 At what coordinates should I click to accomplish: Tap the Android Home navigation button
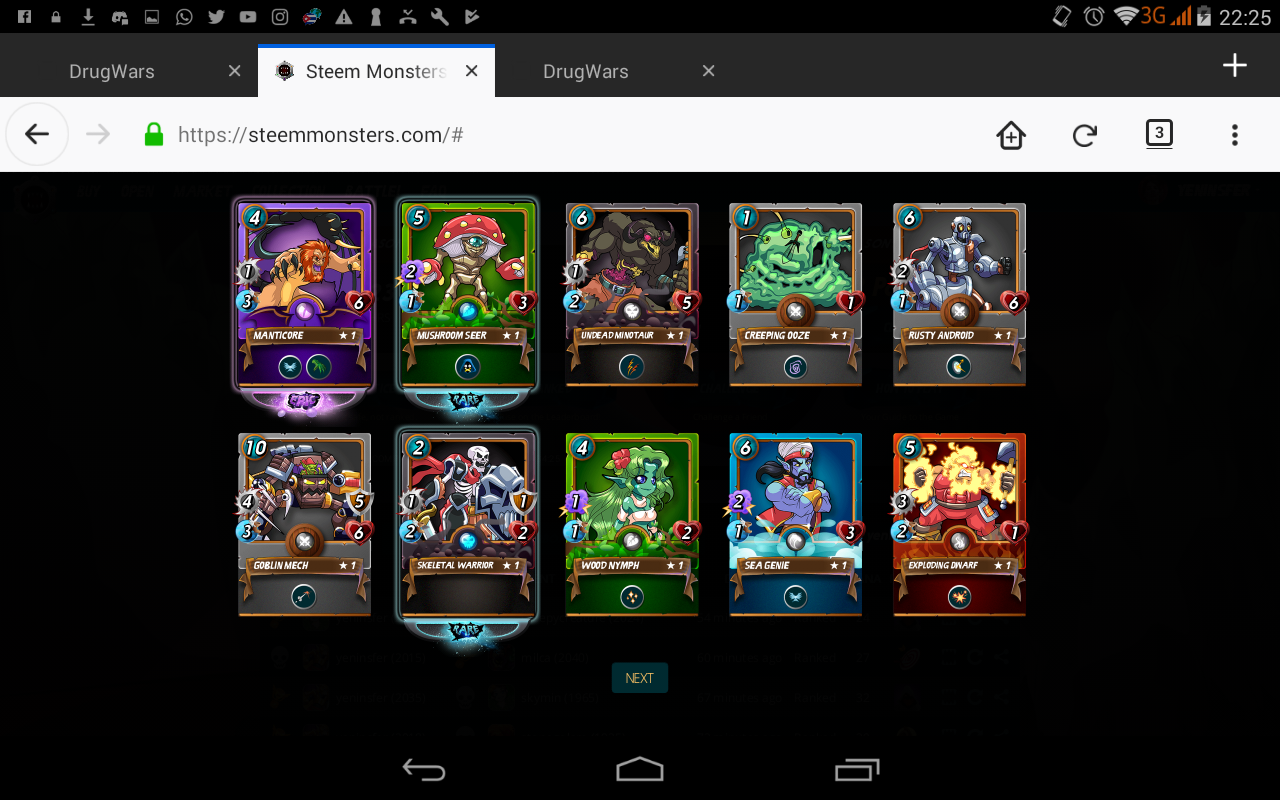coord(640,769)
